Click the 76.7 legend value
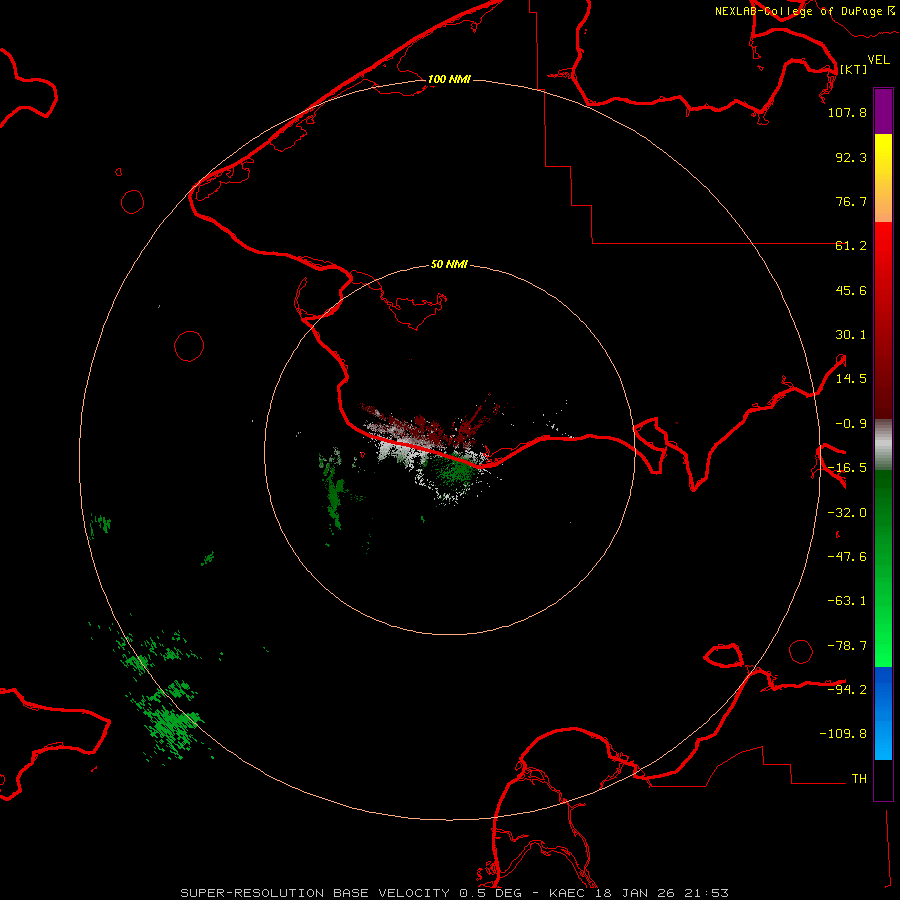900x900 pixels. click(x=851, y=202)
